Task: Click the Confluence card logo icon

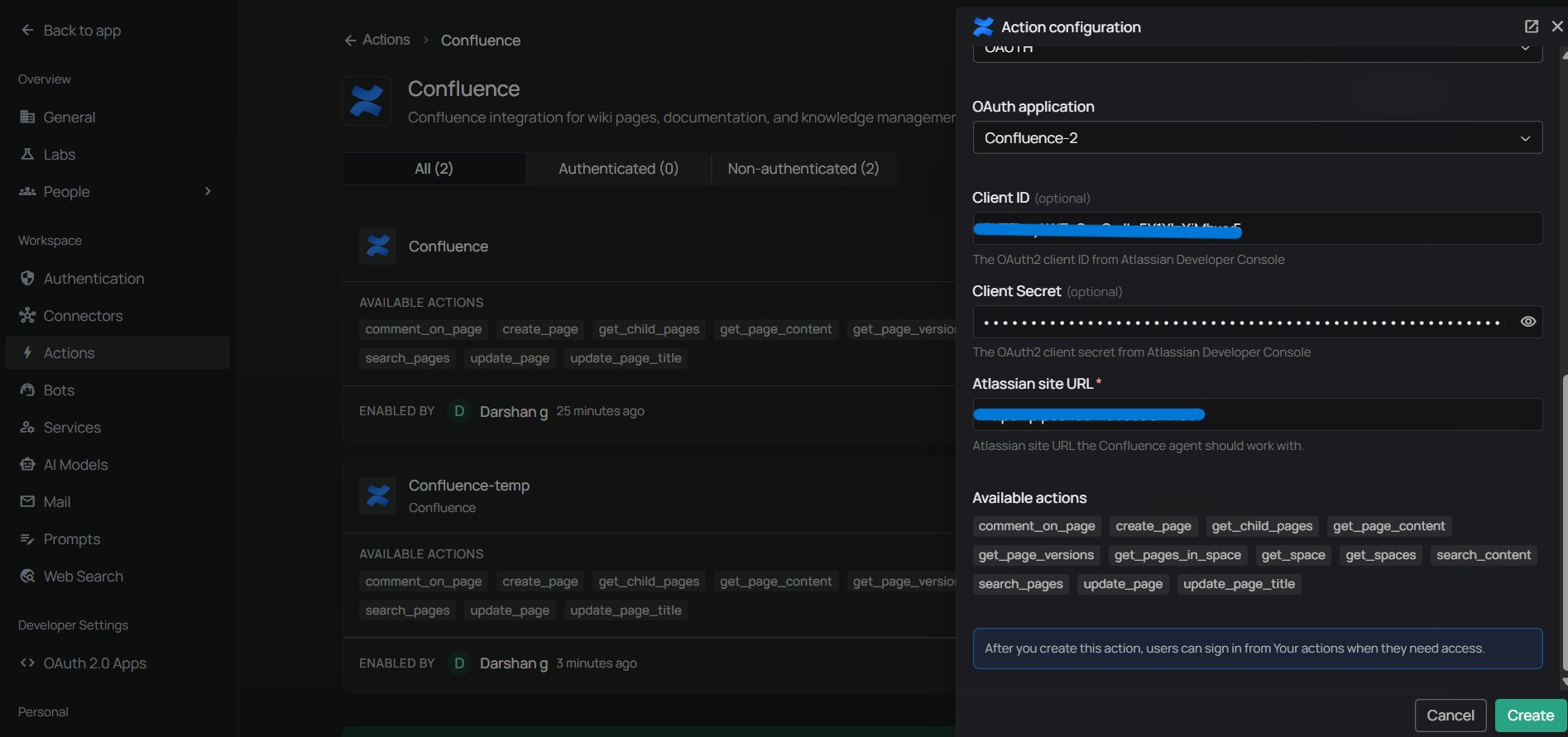Action: click(377, 246)
